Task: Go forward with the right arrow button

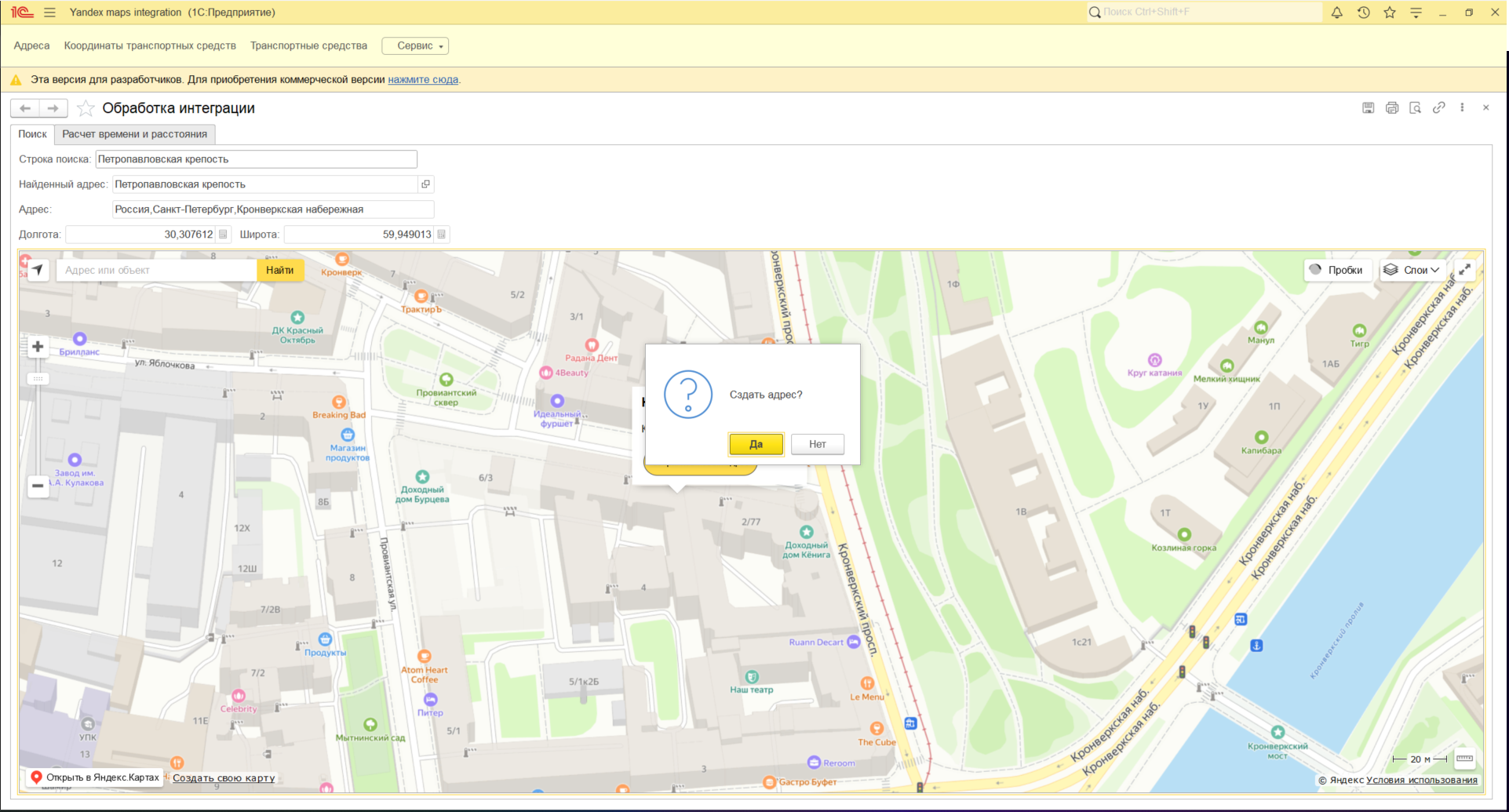Action: 53,108
